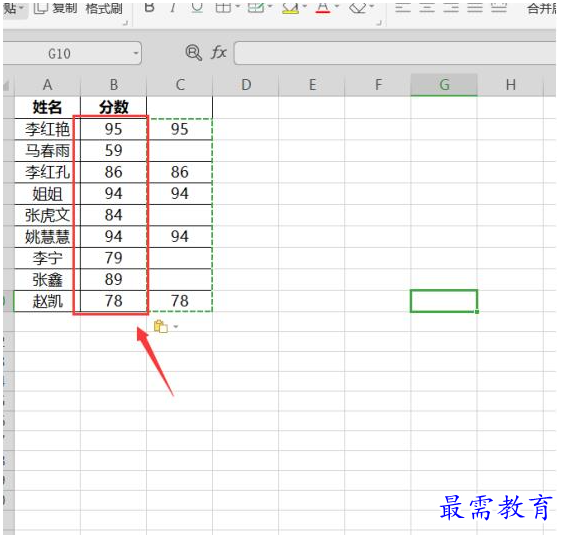Click the red font color icon
This screenshot has width=561, height=539.
(323, 8)
